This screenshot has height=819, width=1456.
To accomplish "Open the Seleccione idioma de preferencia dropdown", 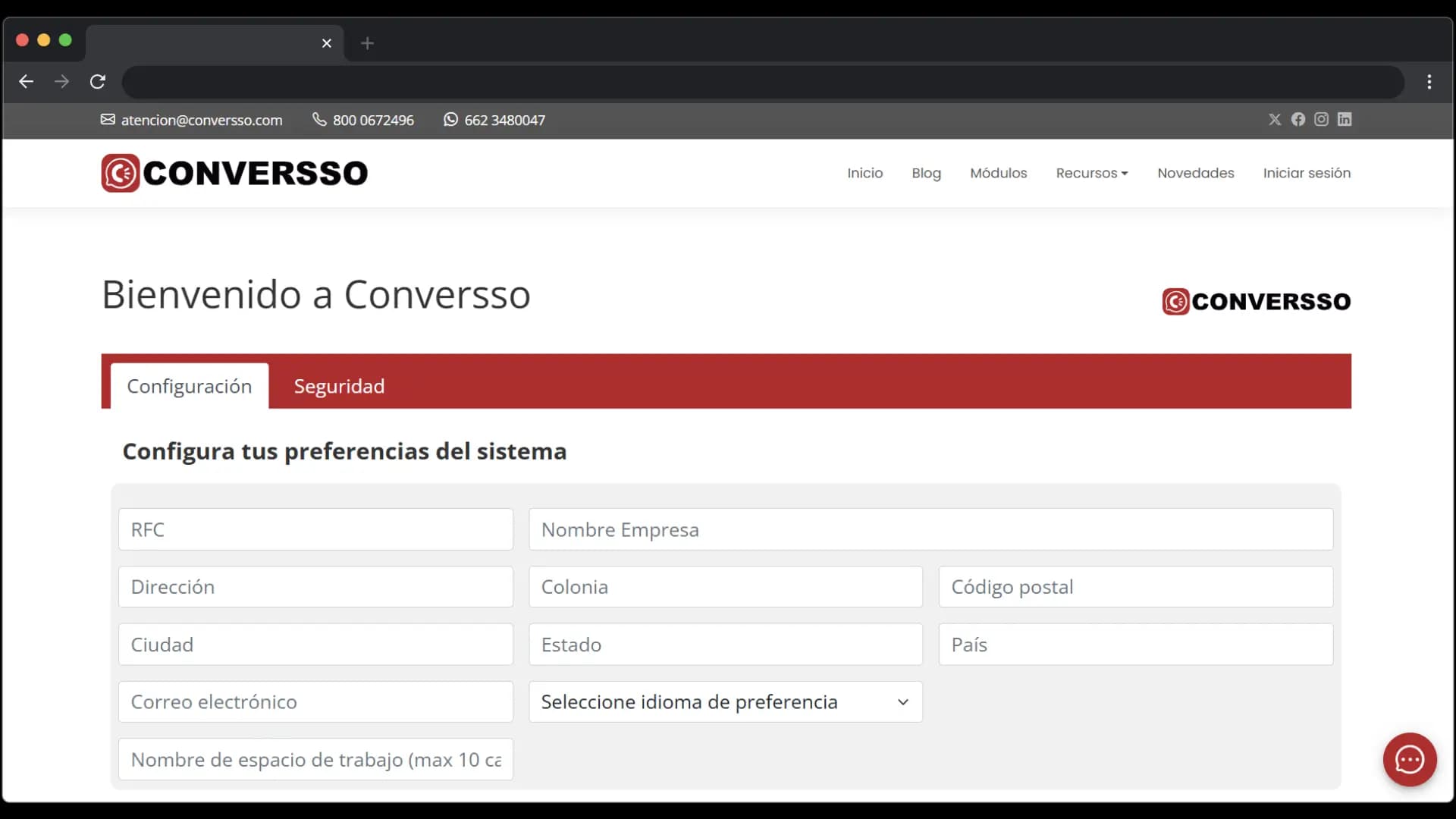I will click(x=726, y=701).
